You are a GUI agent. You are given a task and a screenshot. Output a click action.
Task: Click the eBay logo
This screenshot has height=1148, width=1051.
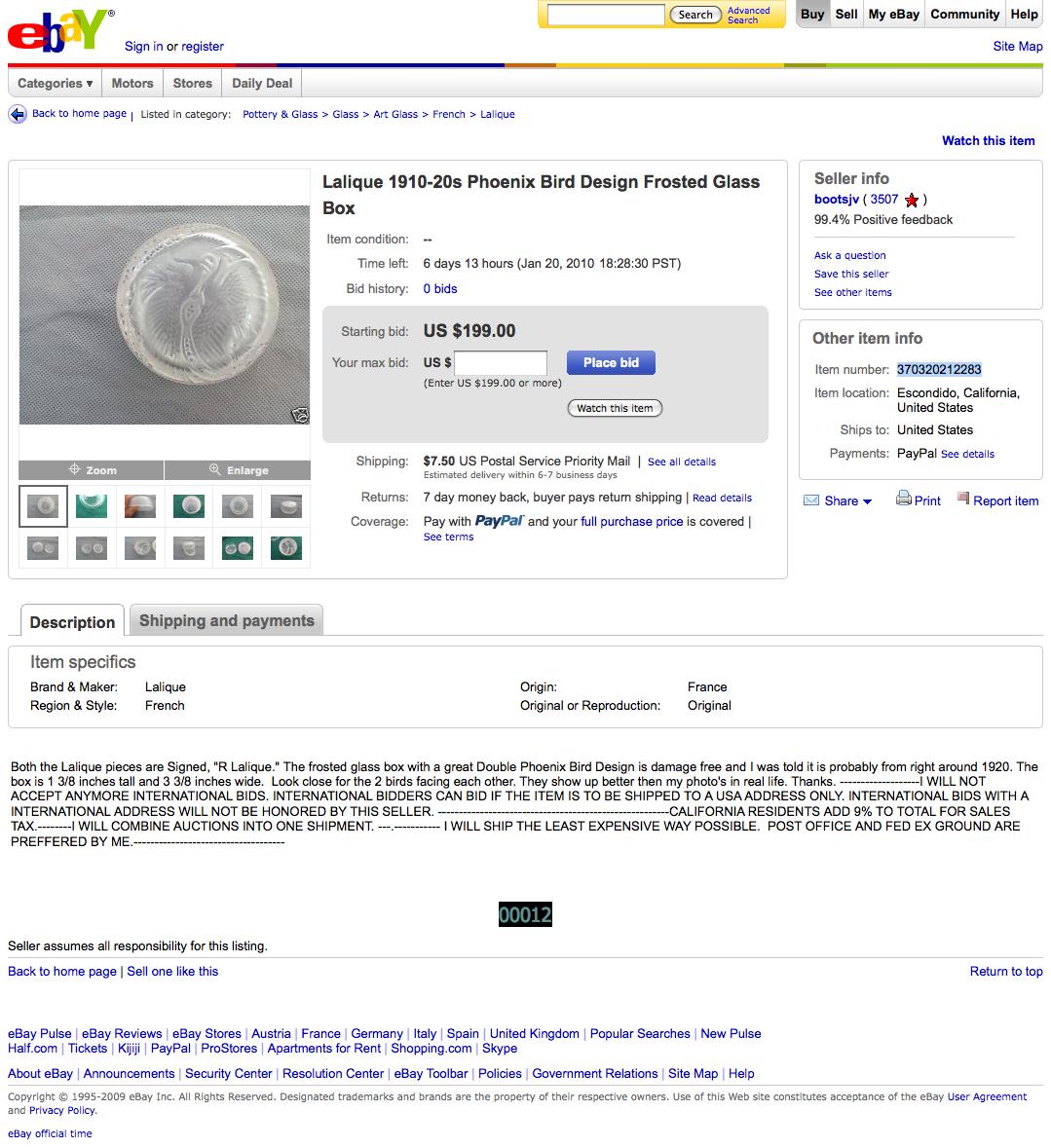[x=56, y=31]
